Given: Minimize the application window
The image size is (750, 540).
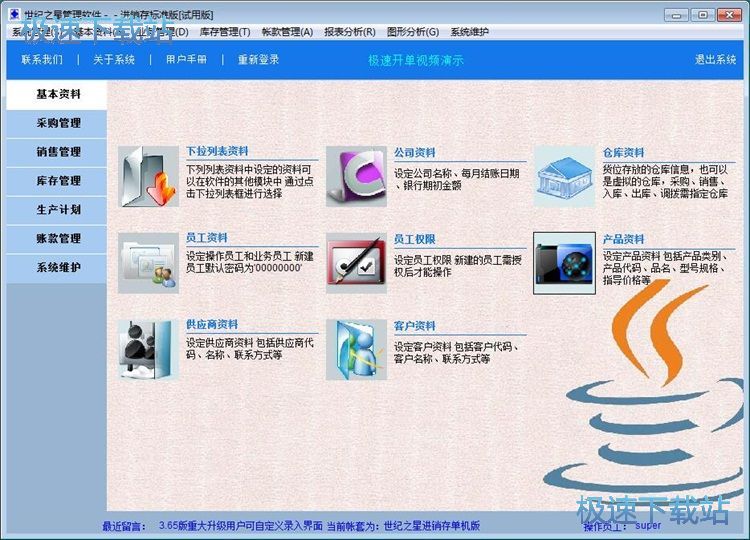Looking at the screenshot, I should [676, 15].
